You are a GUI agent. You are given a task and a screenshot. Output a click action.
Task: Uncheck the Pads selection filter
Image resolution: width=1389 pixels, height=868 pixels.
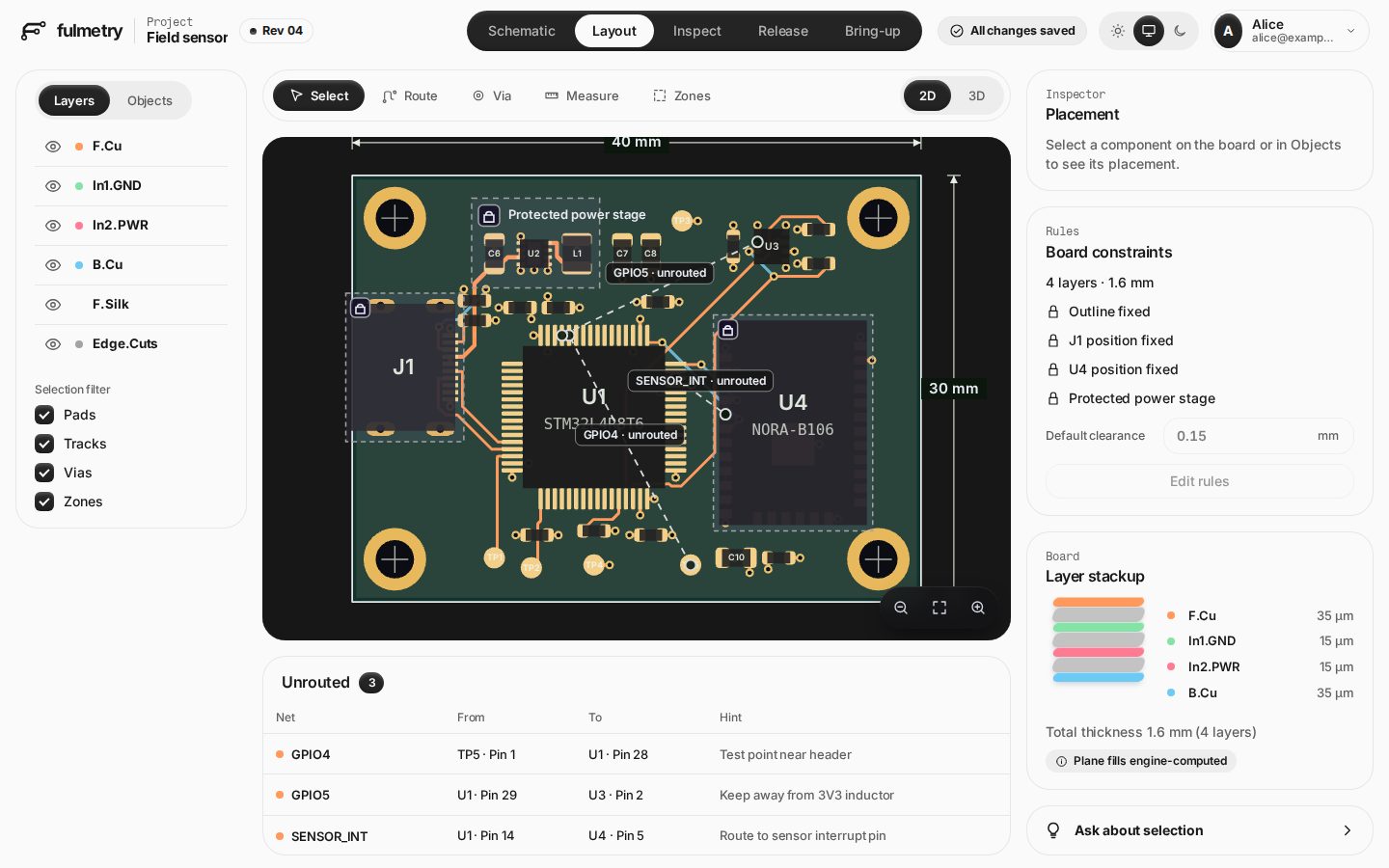pos(44,415)
